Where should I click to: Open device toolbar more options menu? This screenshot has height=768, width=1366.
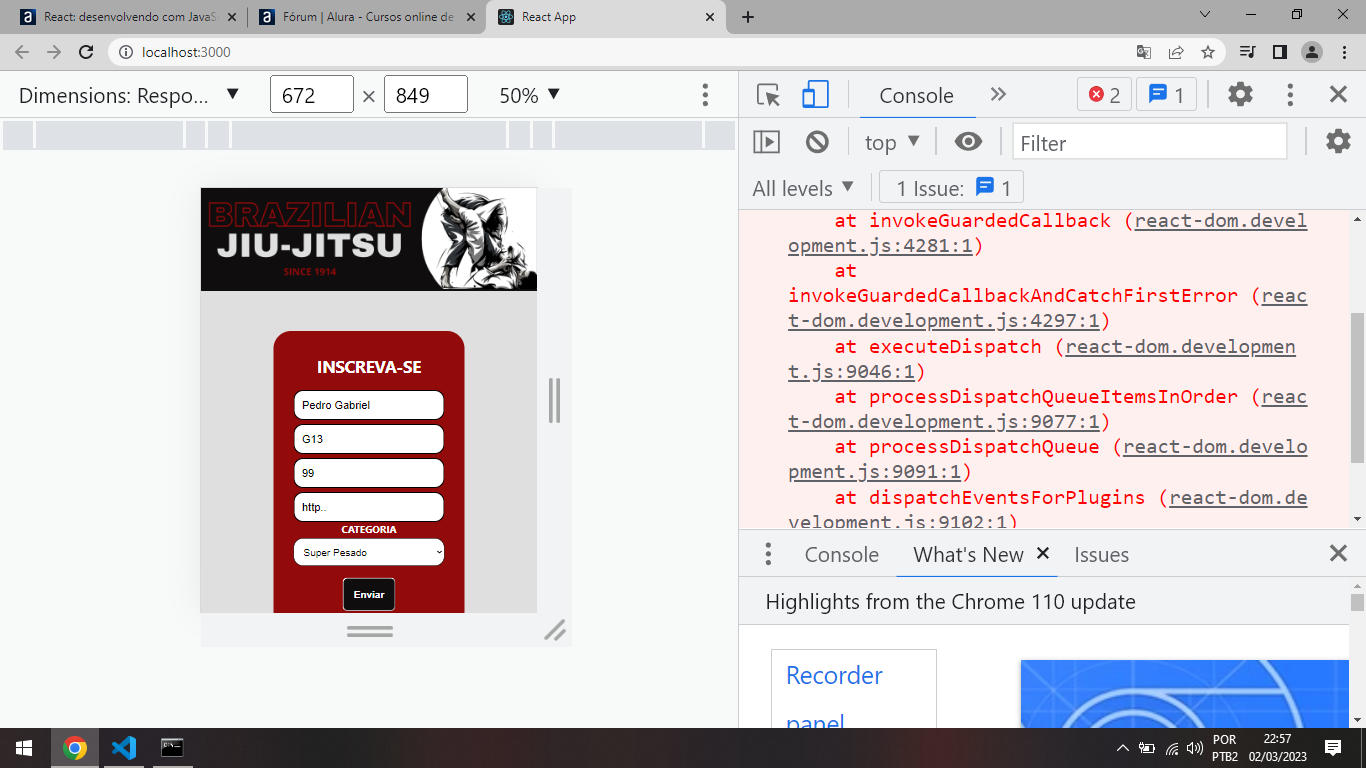pyautogui.click(x=705, y=95)
